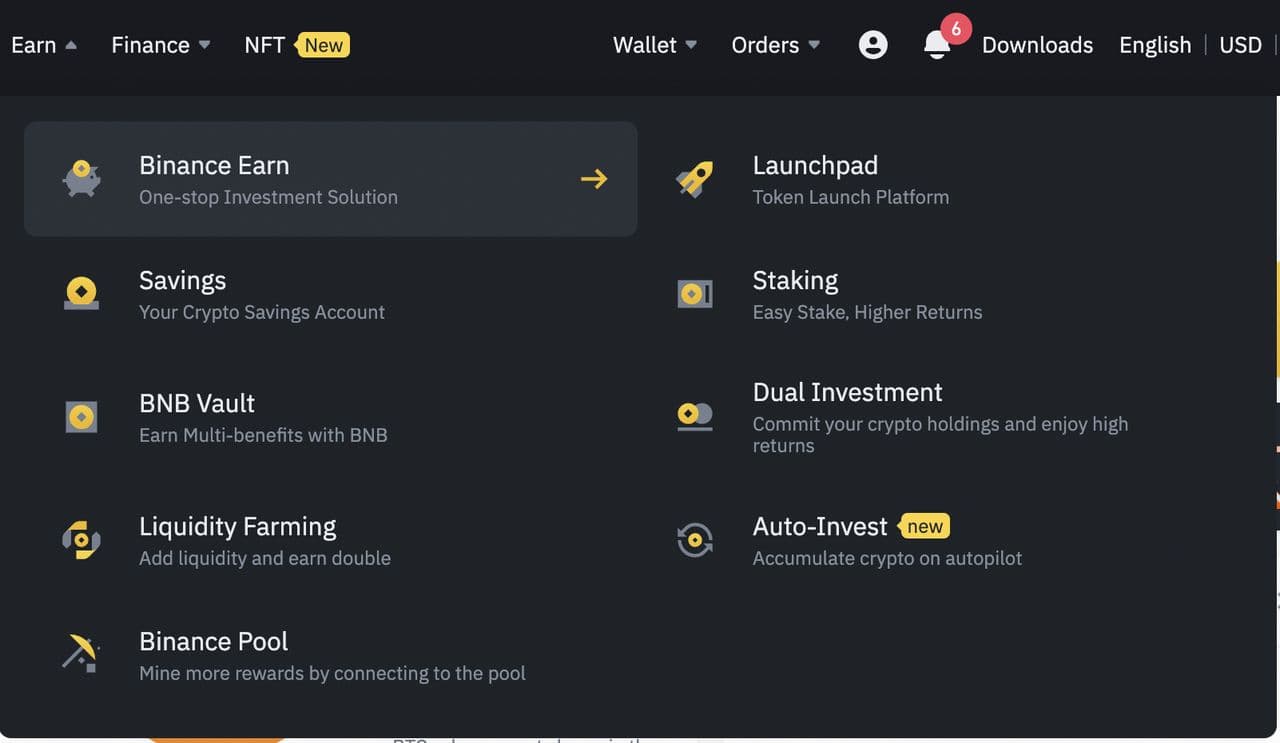Click the Savings coin icon
The width and height of the screenshot is (1280, 743).
[x=81, y=293]
